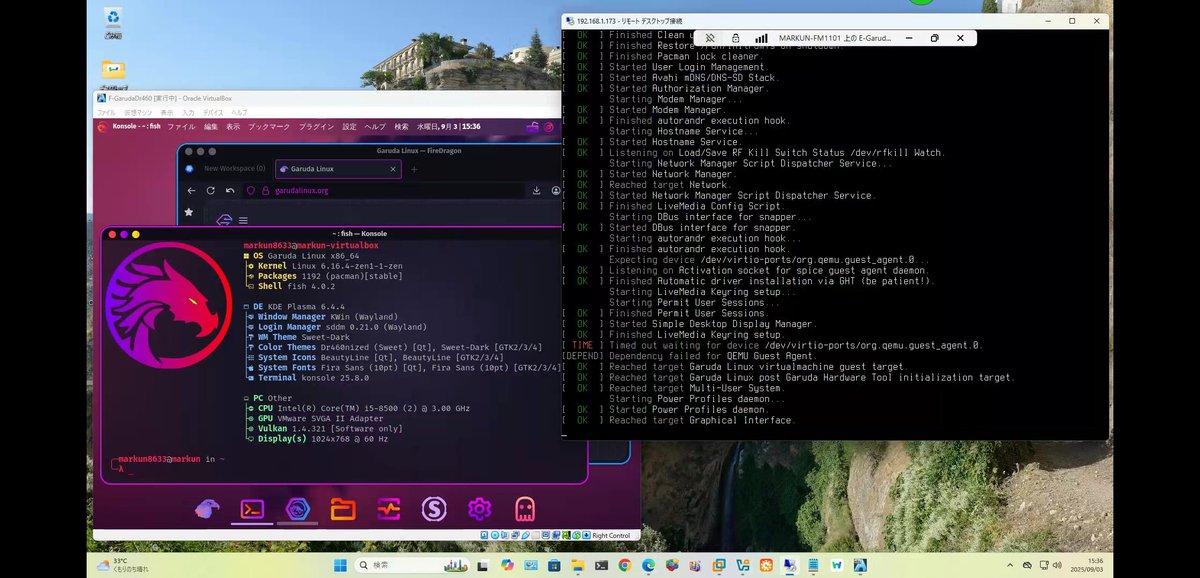Click the padlock site info icon in FireDragon
The width and height of the screenshot is (1200, 578).
(265, 190)
